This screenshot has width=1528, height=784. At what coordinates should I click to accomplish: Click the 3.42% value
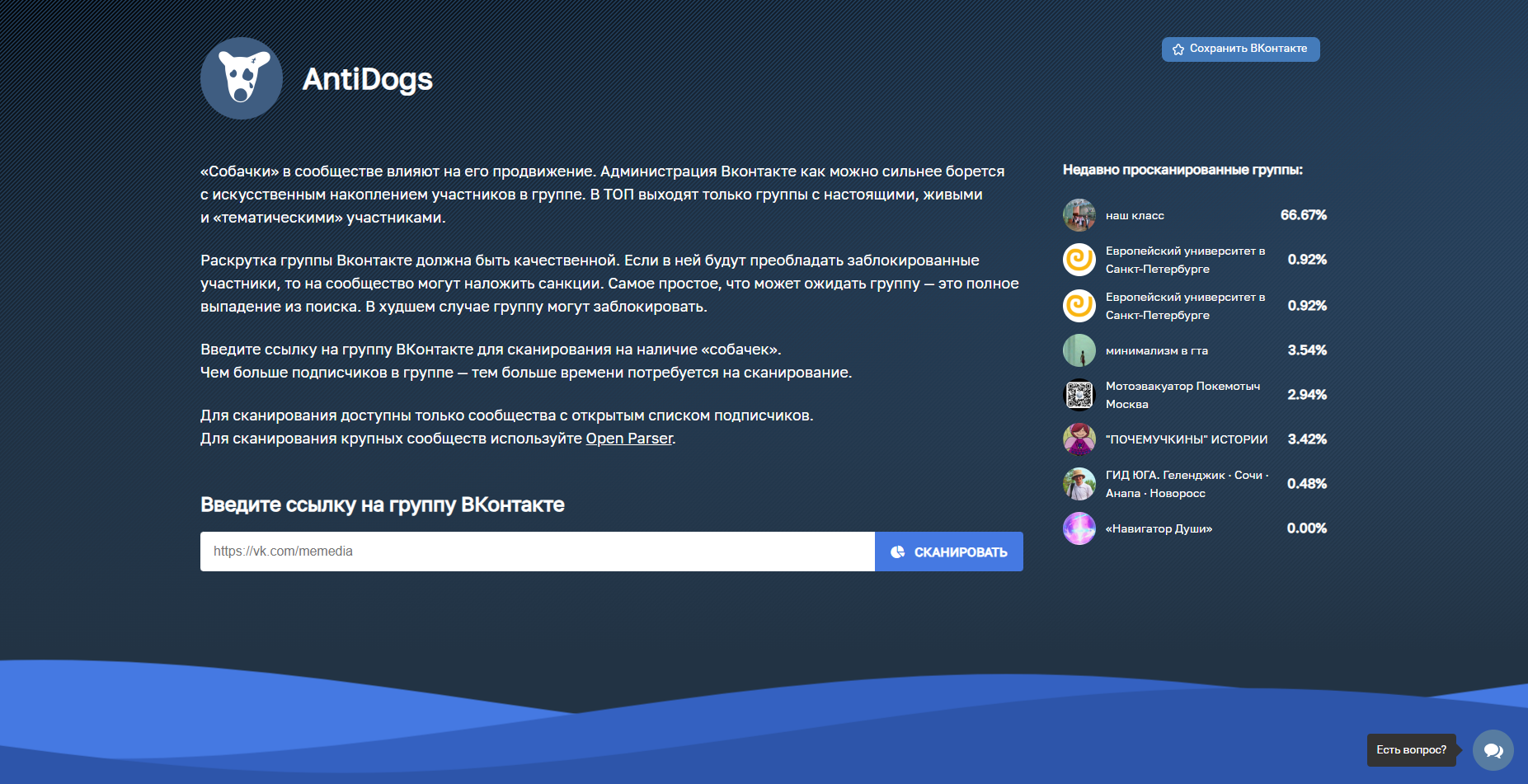[x=1307, y=439]
